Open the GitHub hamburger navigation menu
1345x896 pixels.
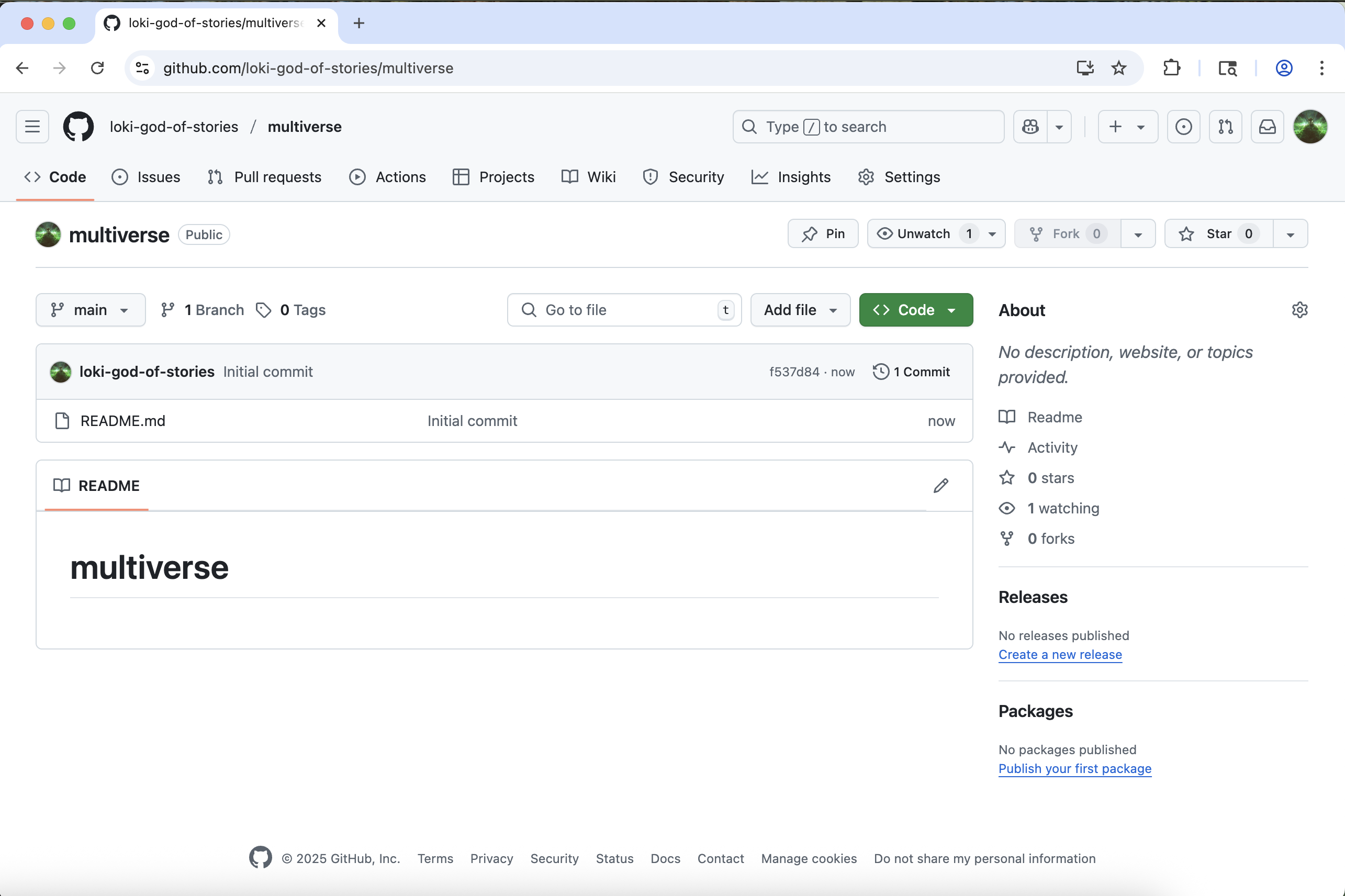32,126
